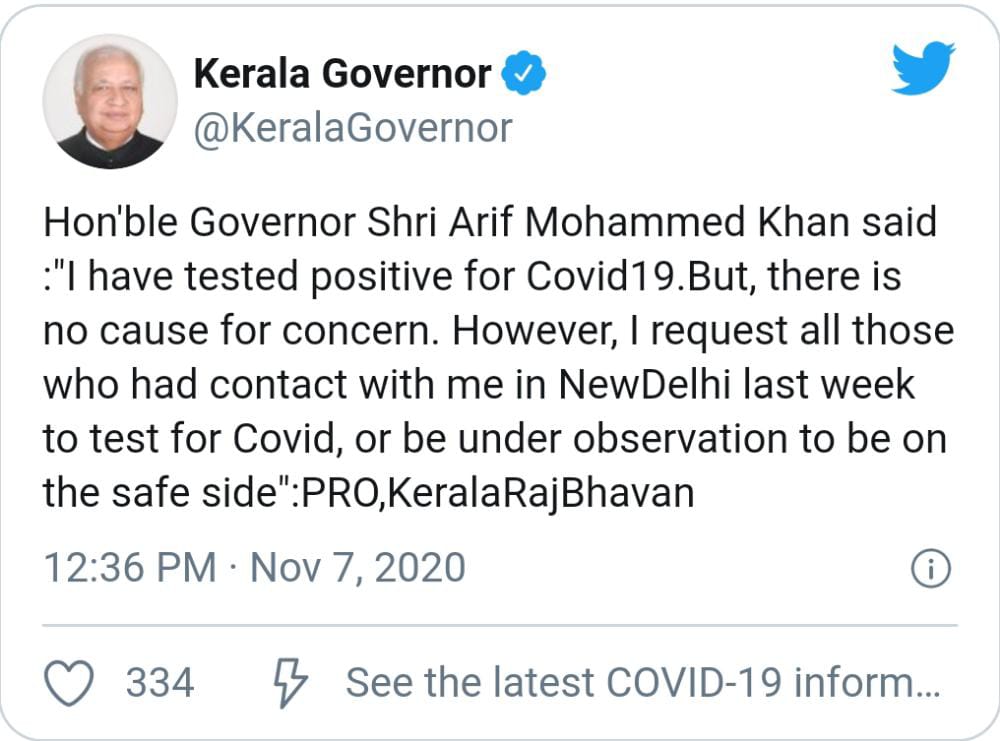Click the Nov 7, 2020 date
Viewport: 1000px width, 741px height.
(357, 568)
